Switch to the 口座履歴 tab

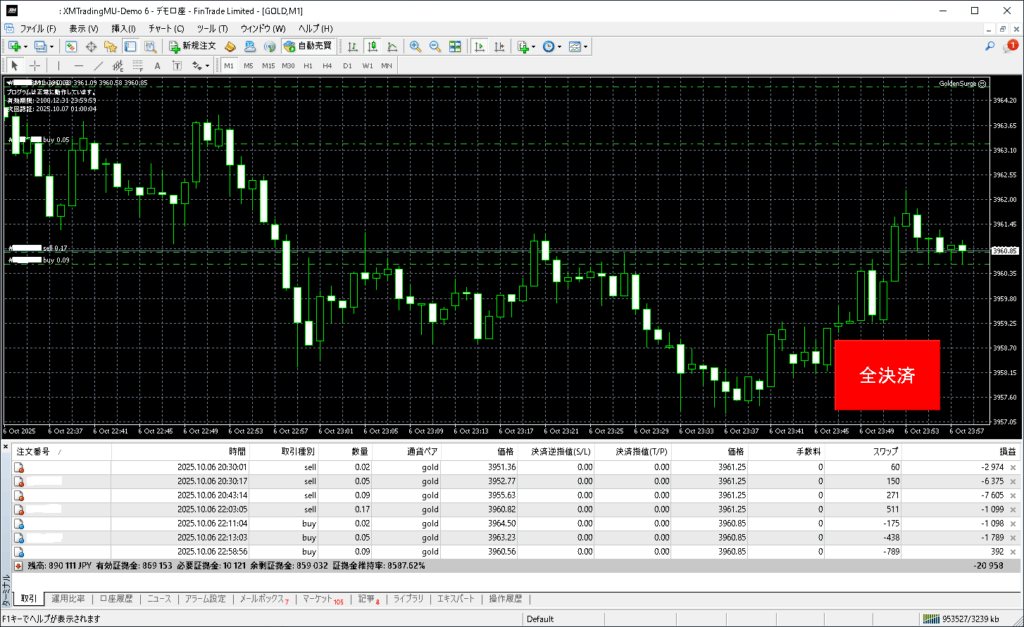pyautogui.click(x=115, y=599)
